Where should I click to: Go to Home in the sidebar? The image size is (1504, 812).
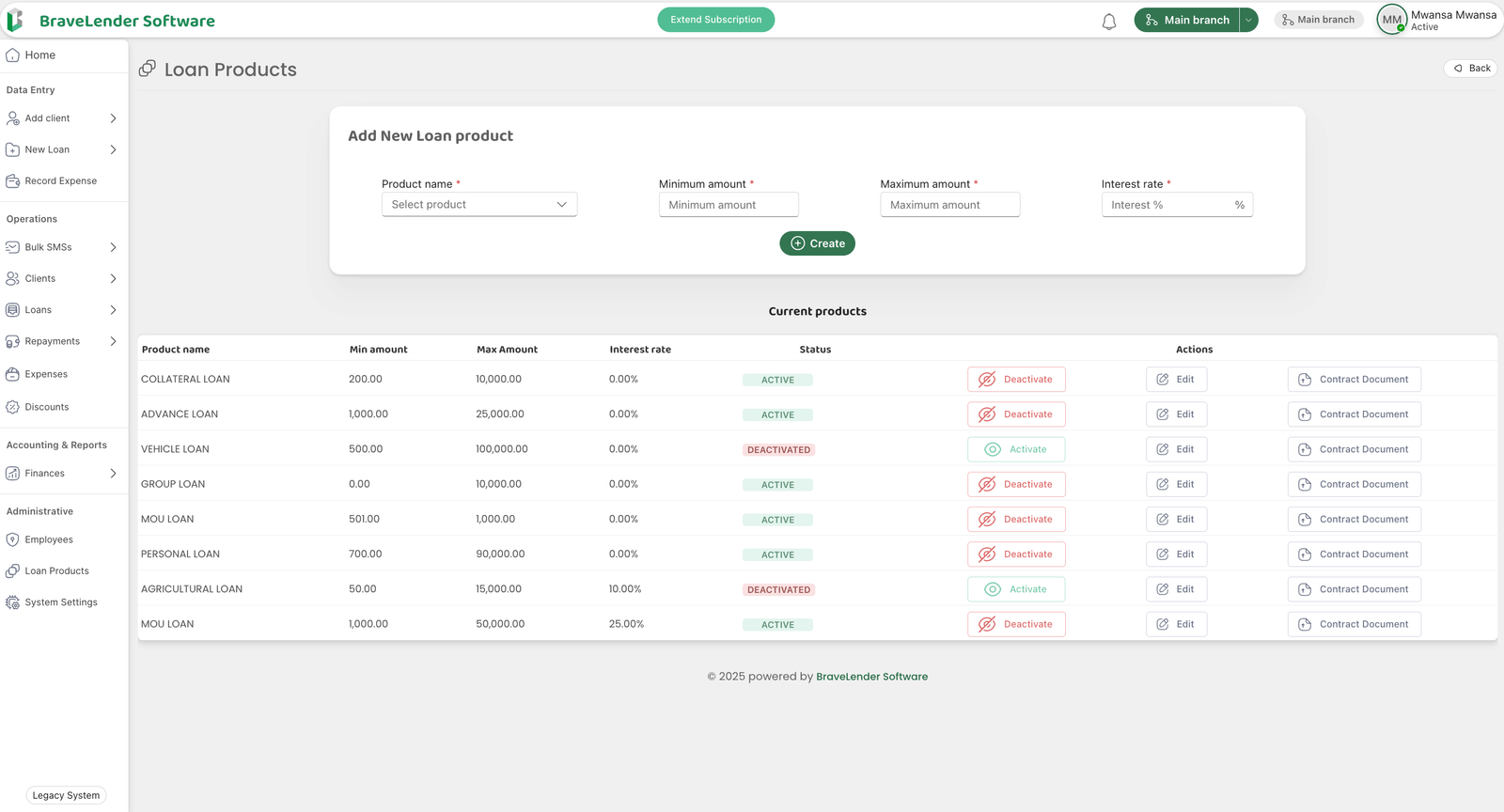tap(39, 55)
